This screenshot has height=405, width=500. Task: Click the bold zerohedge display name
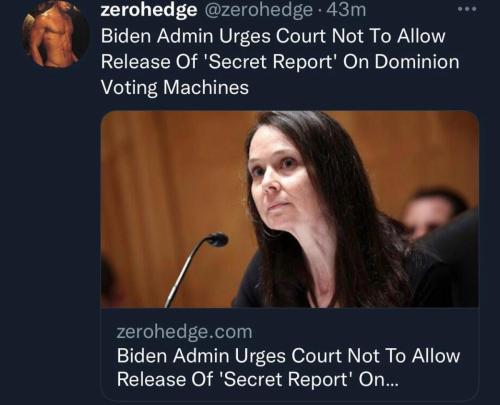[149, 10]
